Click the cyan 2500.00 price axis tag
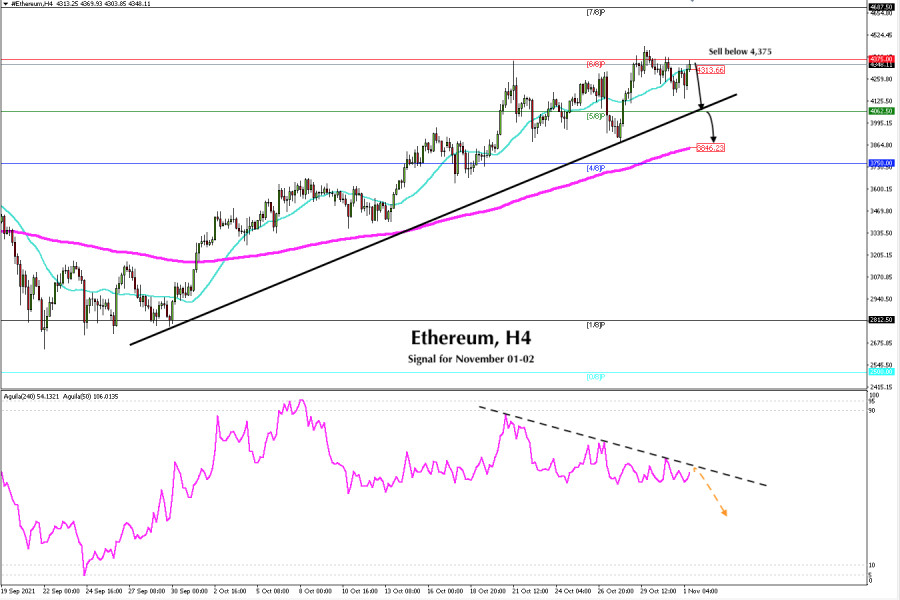This screenshot has height=600, width=900. tap(881, 372)
